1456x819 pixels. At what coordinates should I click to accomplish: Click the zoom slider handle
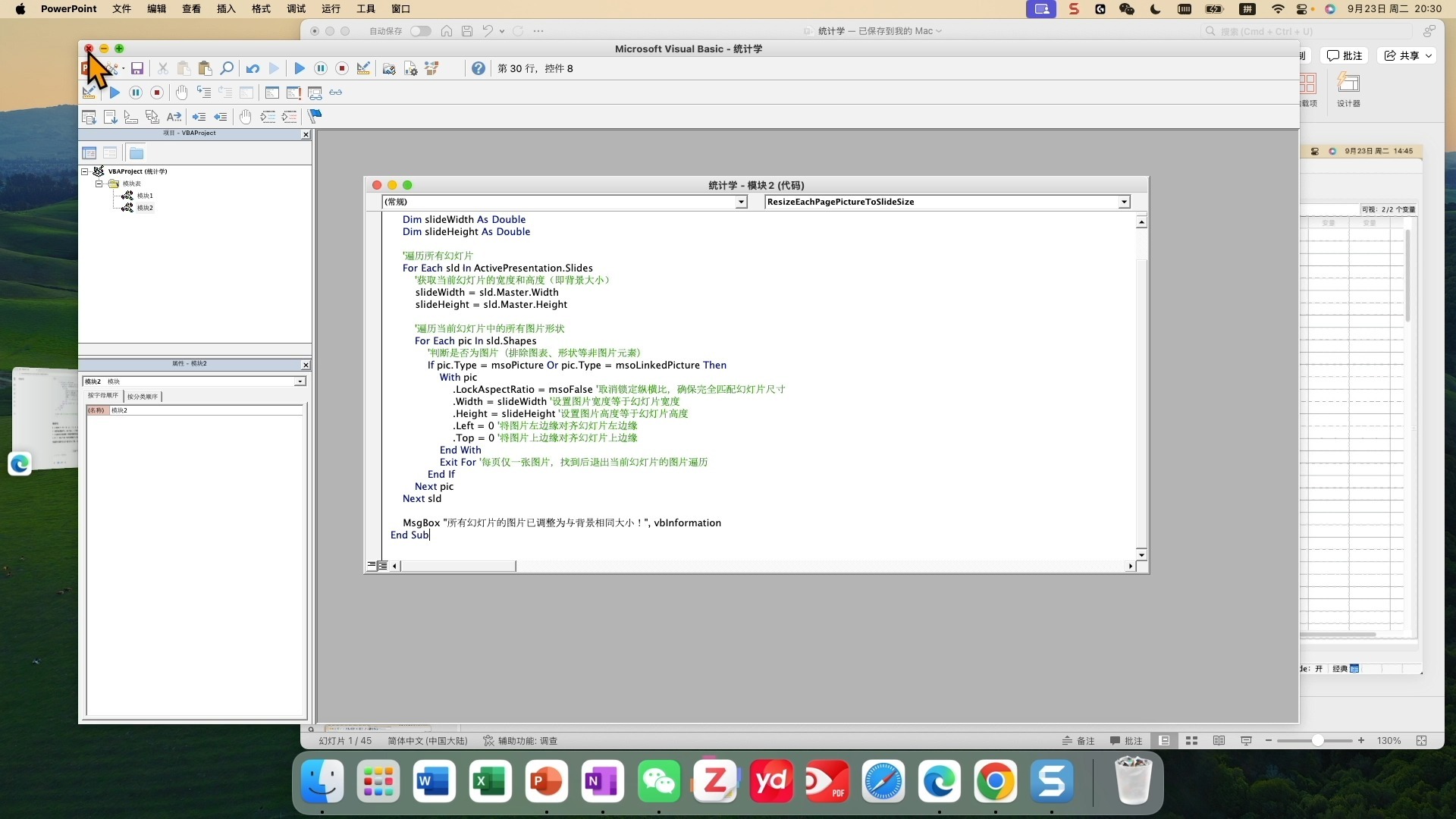click(1318, 741)
